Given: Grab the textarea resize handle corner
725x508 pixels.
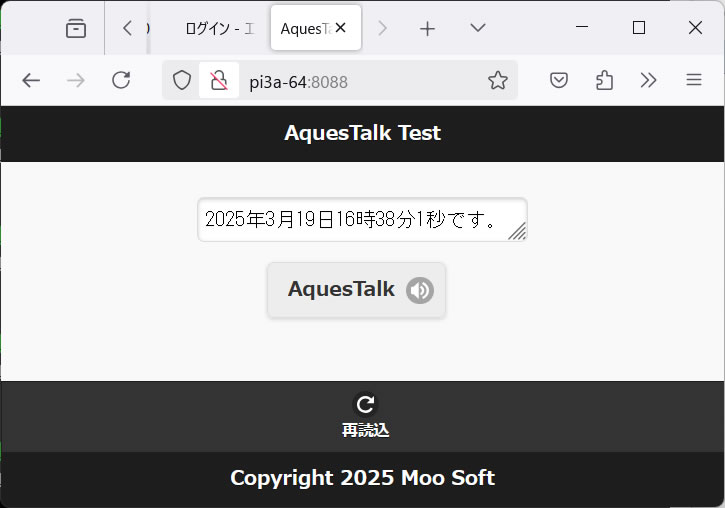Looking at the screenshot, I should click(x=518, y=232).
